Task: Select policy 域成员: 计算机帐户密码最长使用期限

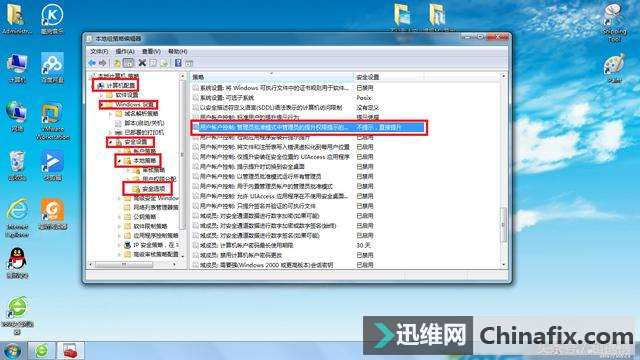Action: (246, 245)
